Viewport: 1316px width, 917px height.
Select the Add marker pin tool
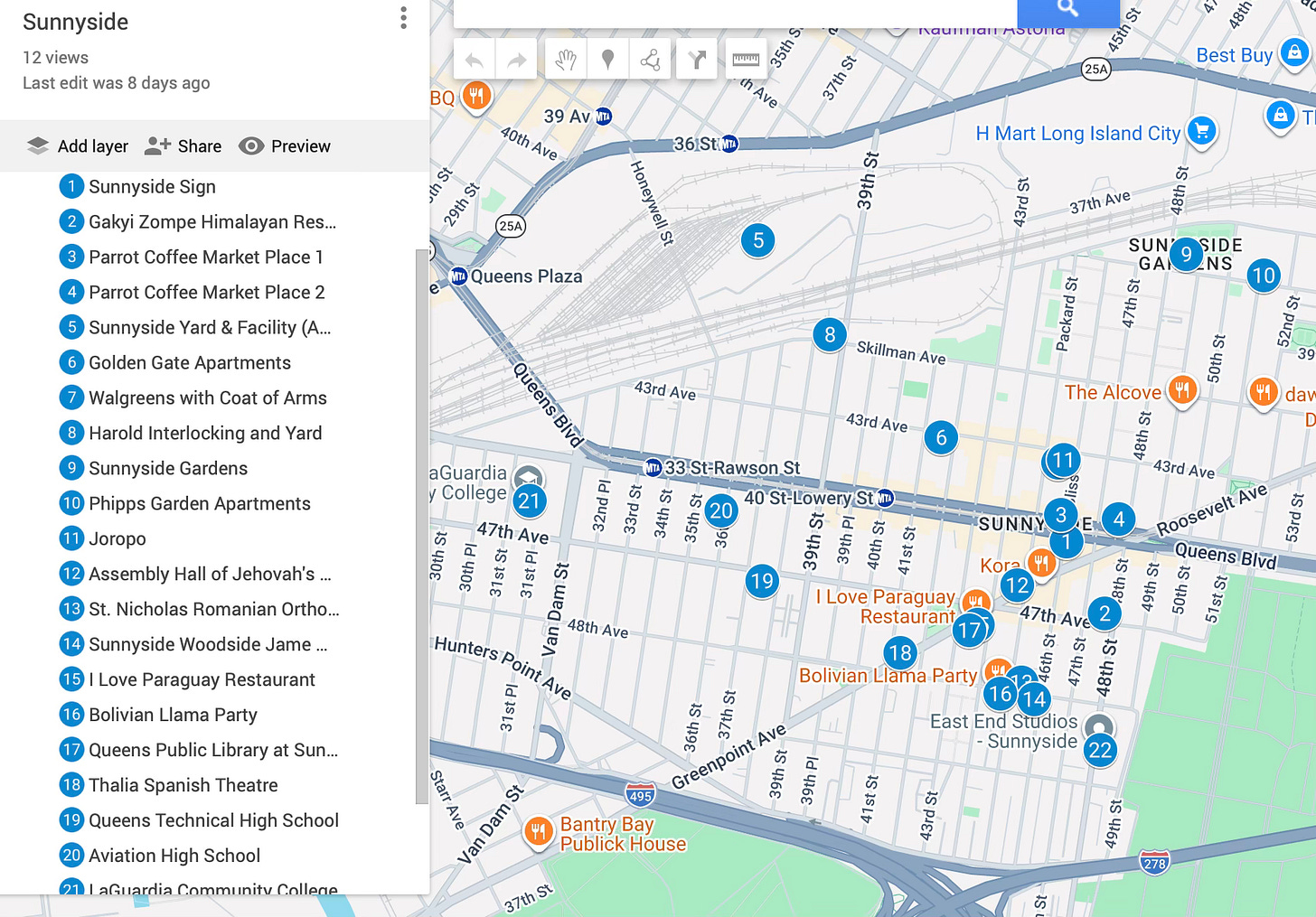click(x=608, y=61)
